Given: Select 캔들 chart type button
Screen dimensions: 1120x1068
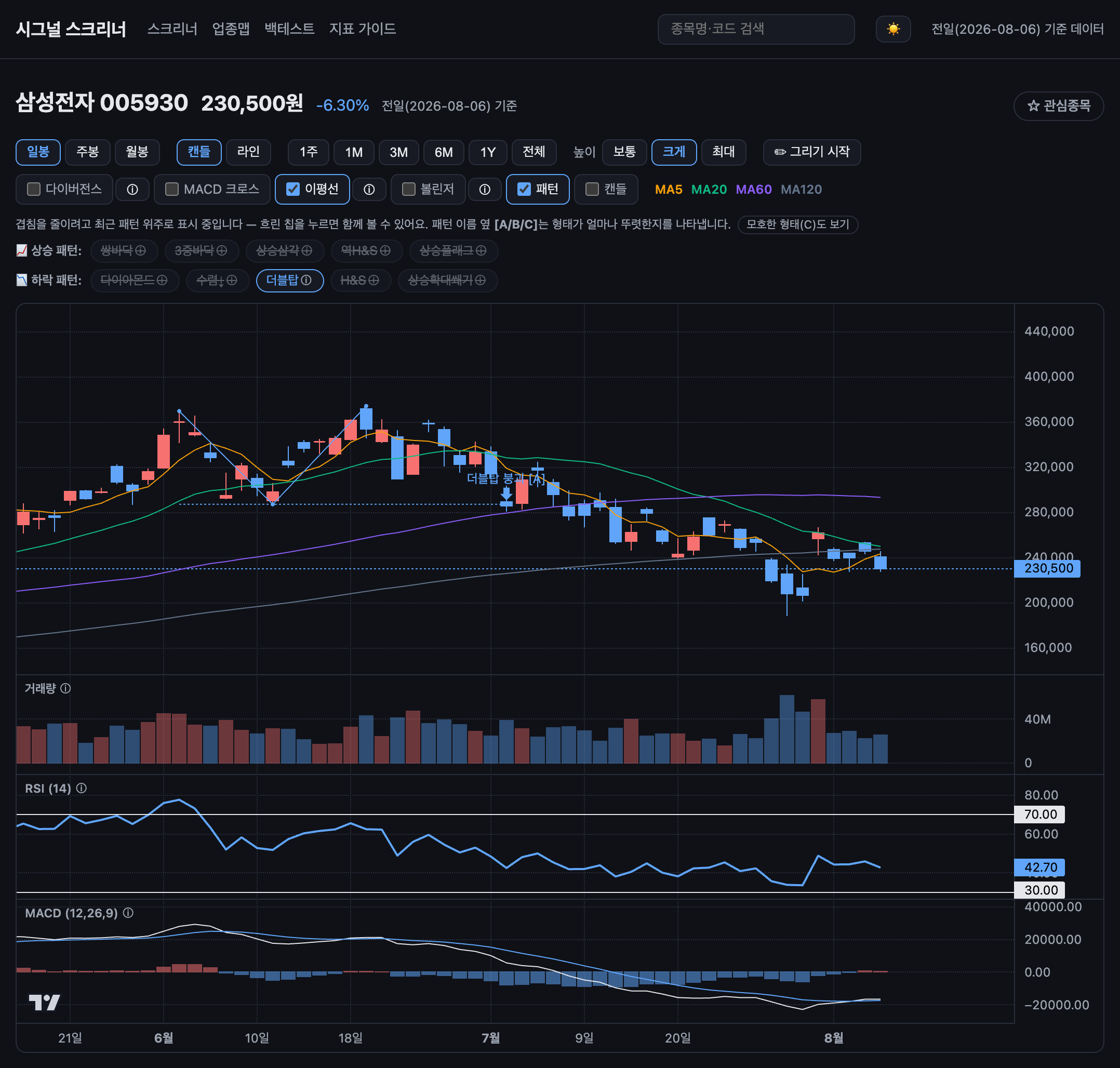Looking at the screenshot, I should [199, 152].
